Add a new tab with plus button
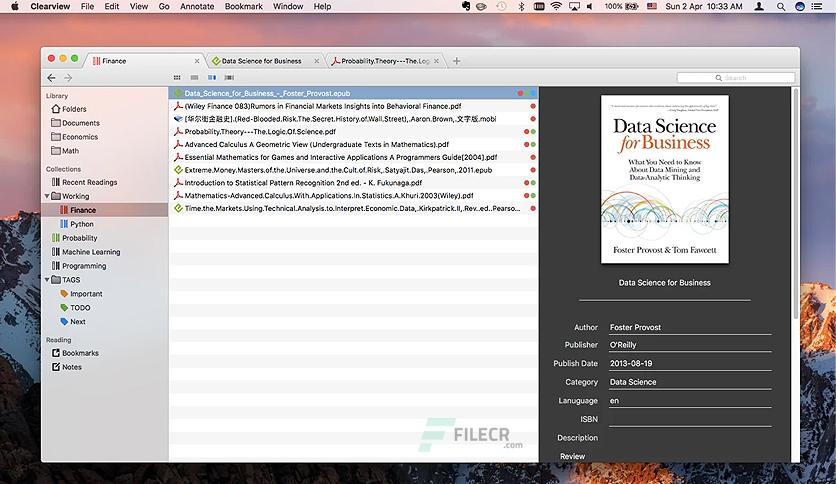 point(456,61)
